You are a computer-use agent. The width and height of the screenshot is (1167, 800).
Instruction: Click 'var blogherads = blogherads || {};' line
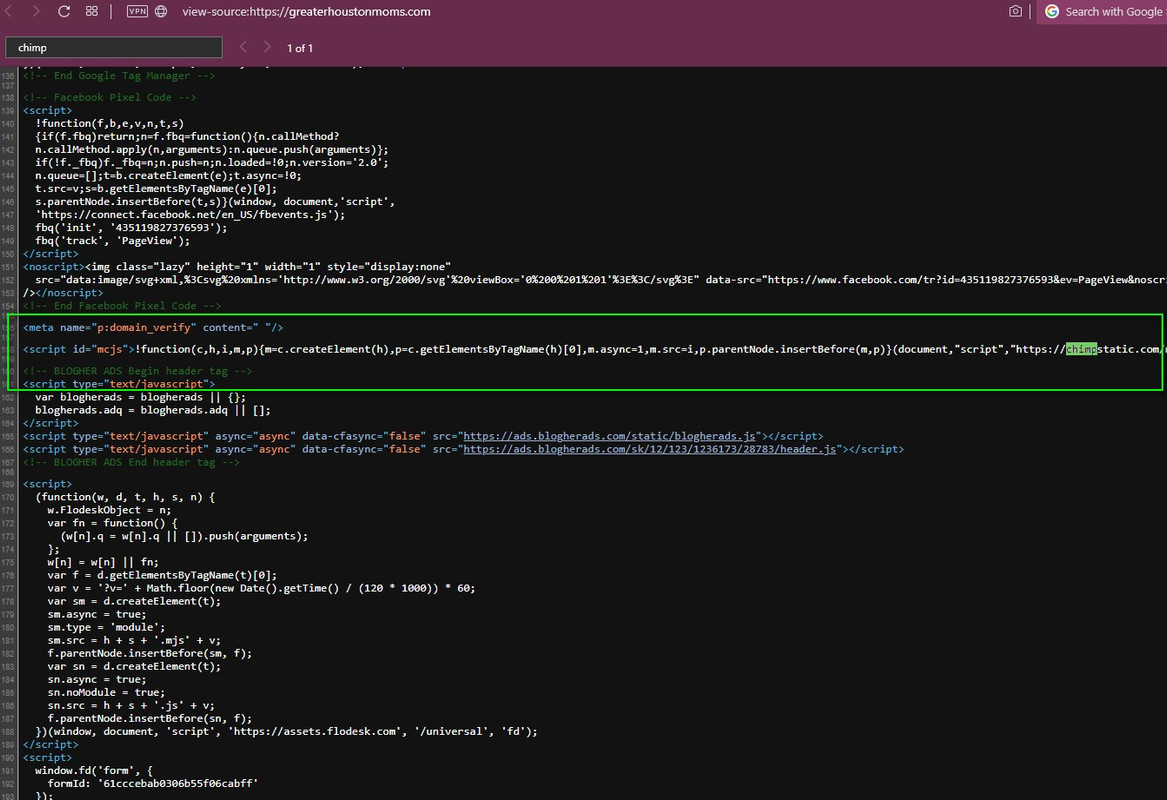(x=140, y=397)
